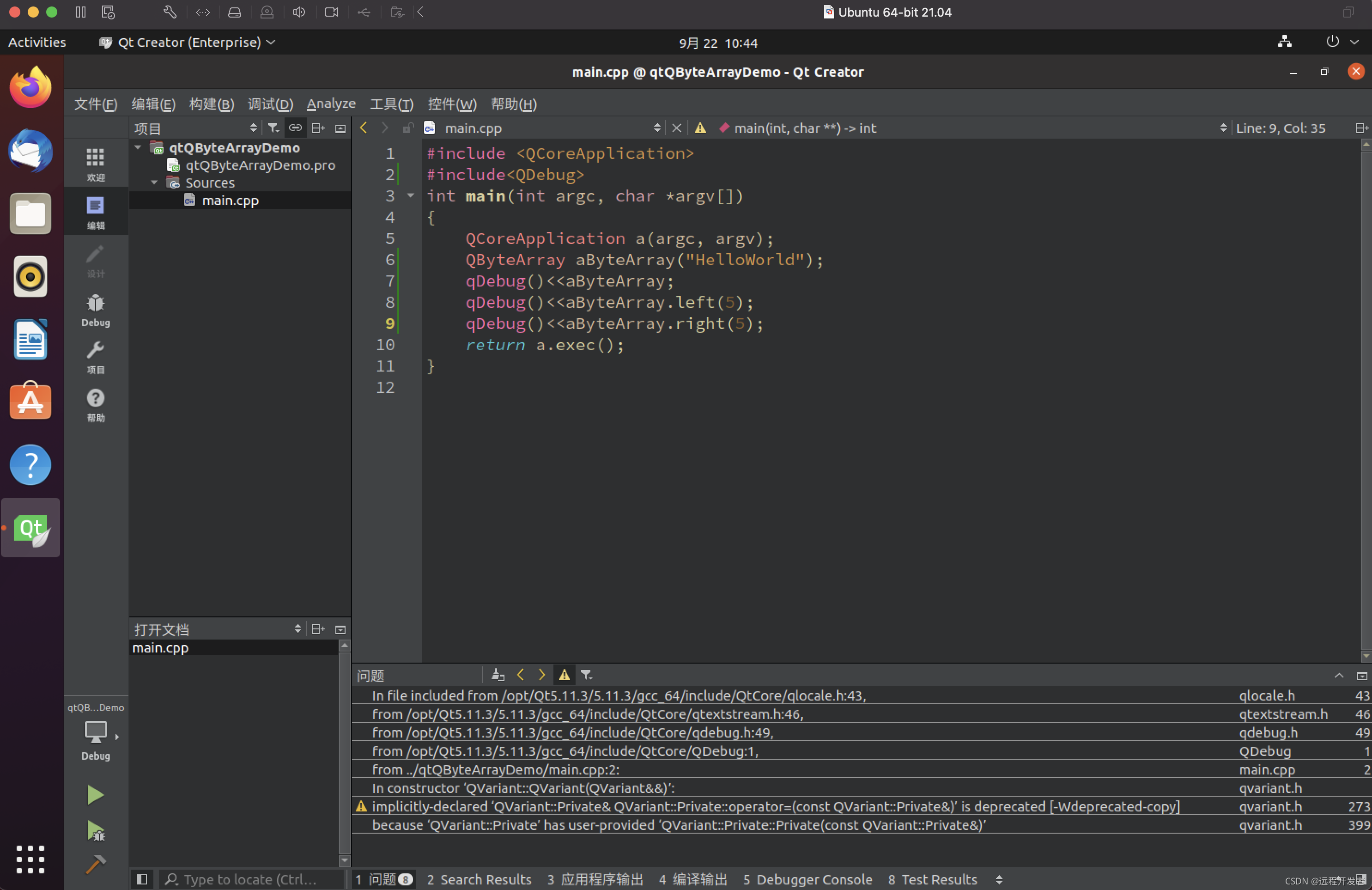The width and height of the screenshot is (1372, 890).
Task: Open the 打开文档 view type dropdown
Action: point(217,629)
